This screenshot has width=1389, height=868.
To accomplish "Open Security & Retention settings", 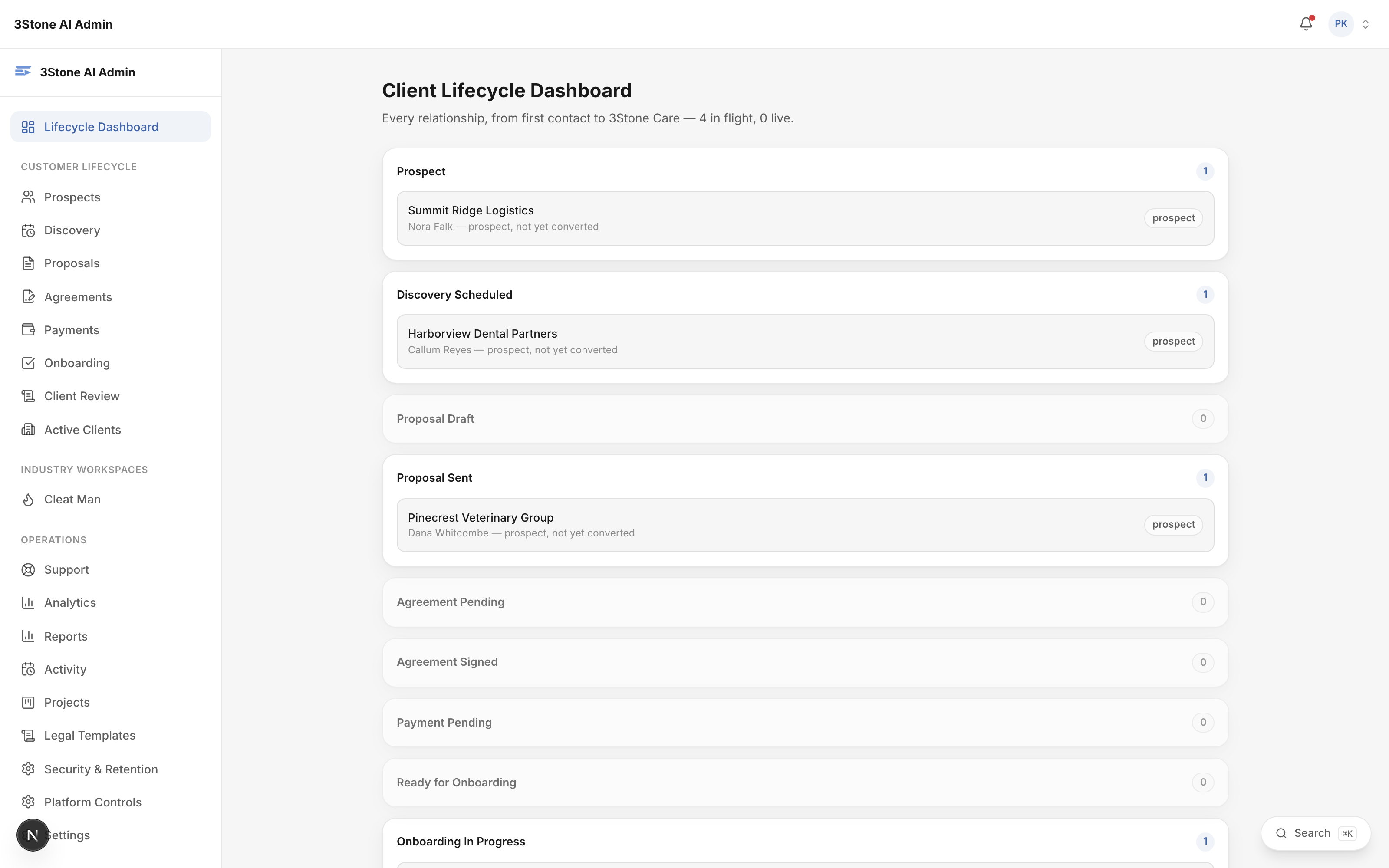I will pos(110,769).
